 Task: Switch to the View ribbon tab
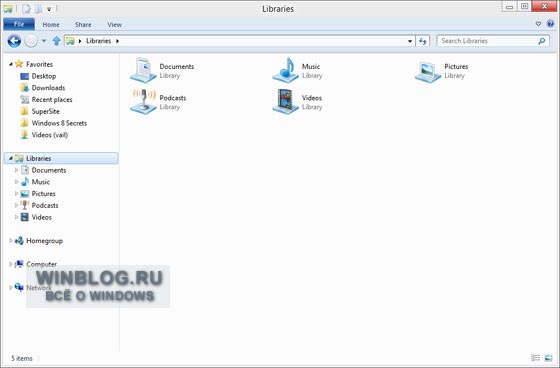coord(115,25)
